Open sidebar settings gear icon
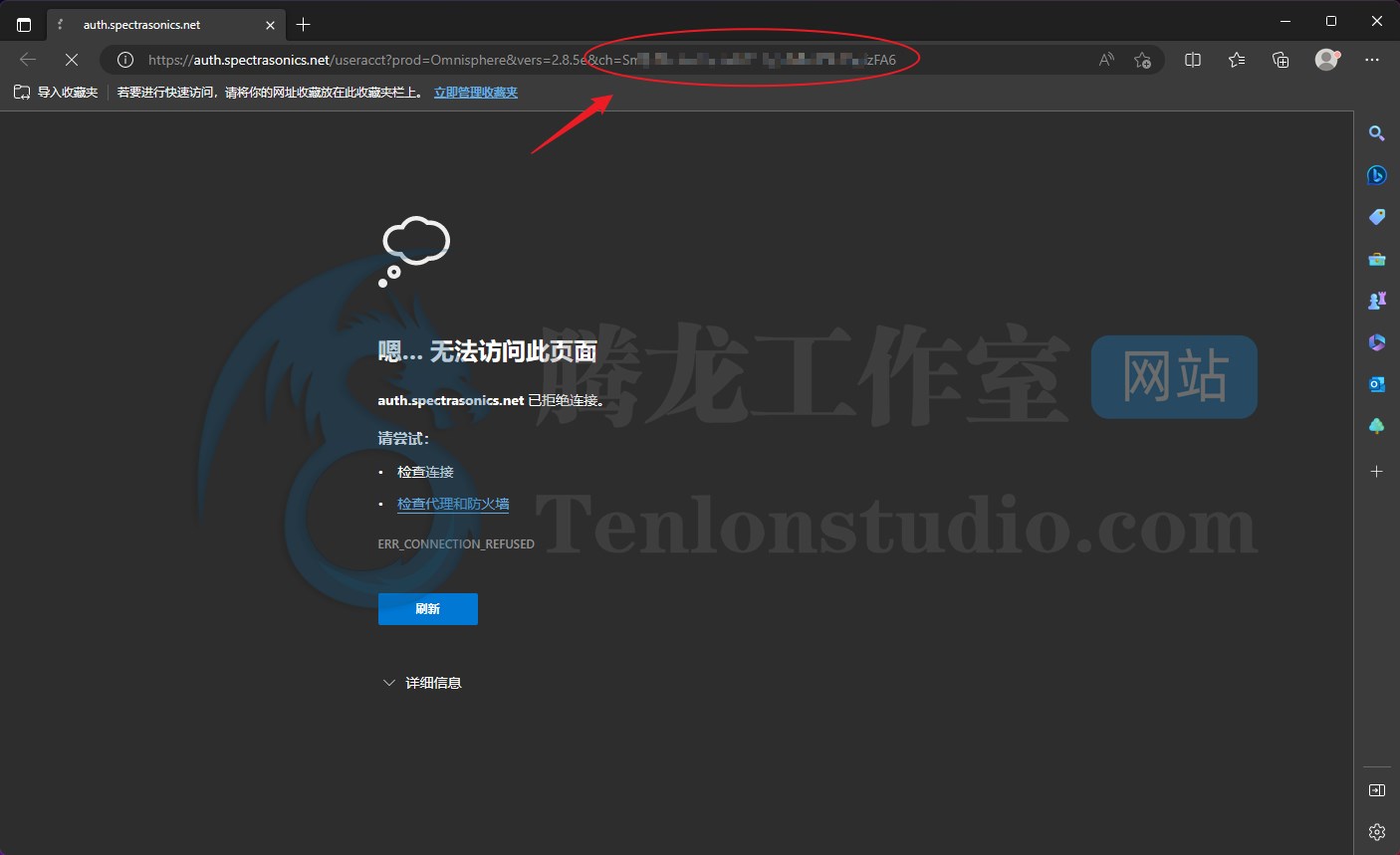This screenshot has height=855, width=1400. [x=1377, y=832]
